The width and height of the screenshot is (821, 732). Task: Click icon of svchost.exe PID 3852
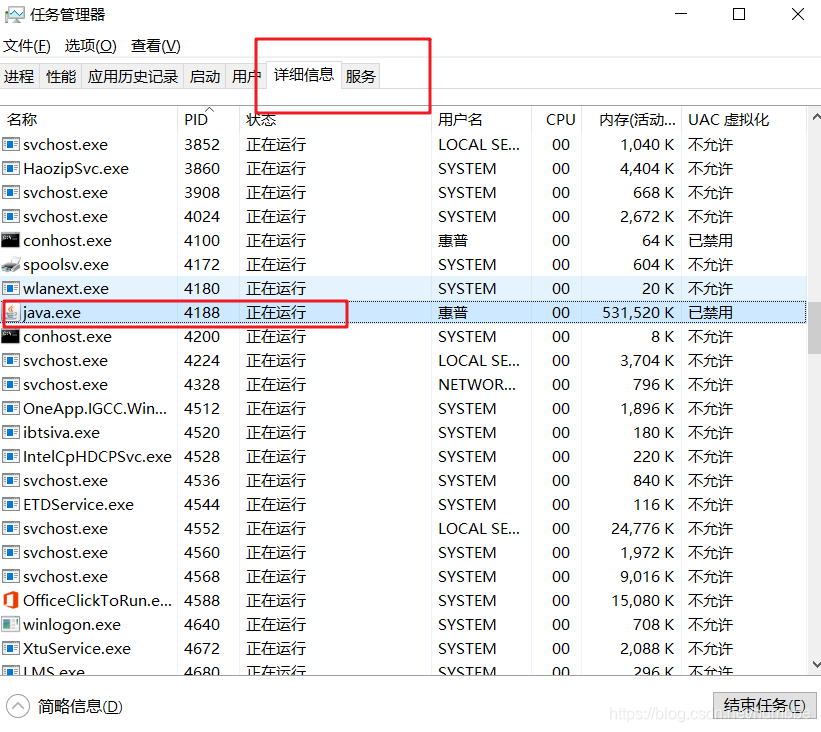point(11,144)
